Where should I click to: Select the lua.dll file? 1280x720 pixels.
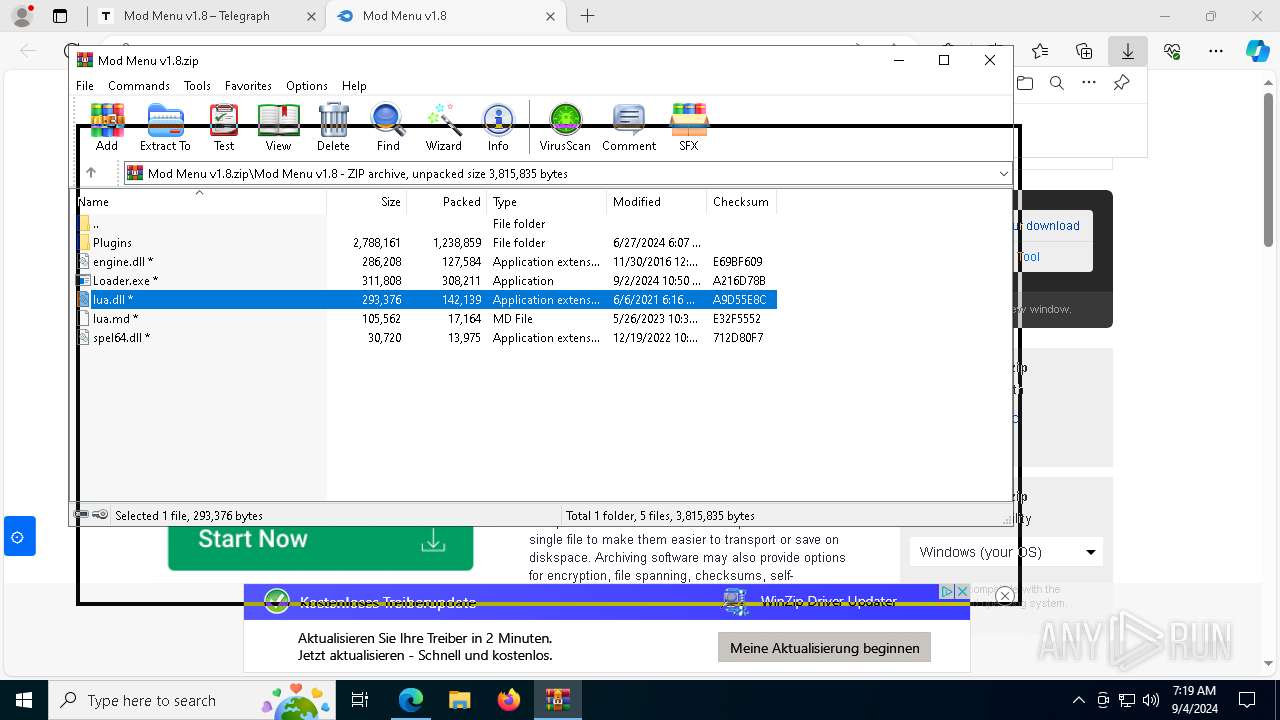(426, 300)
